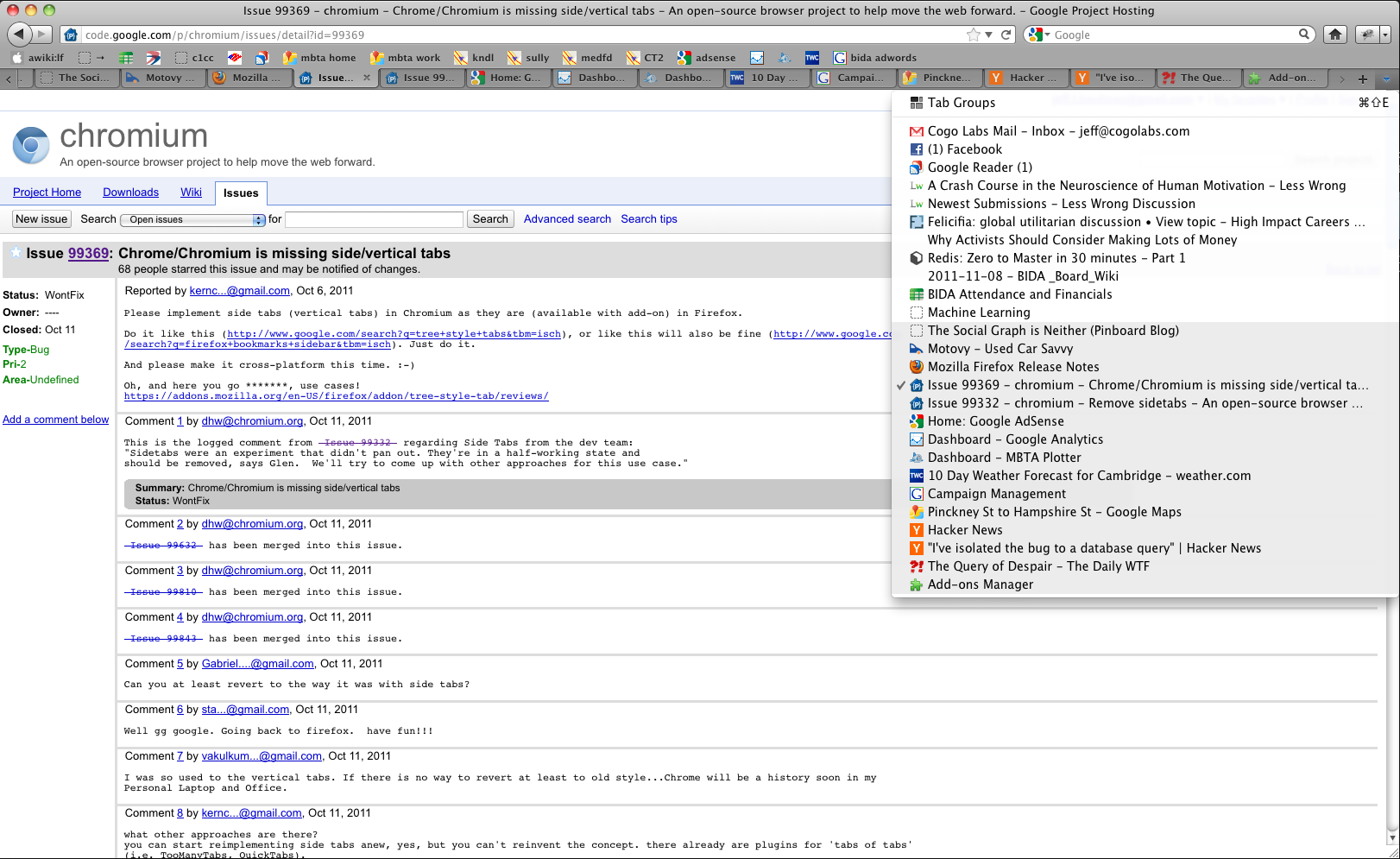The width and height of the screenshot is (1400, 859).
Task: Click the magnifier in the Google search box
Action: pos(1304,35)
